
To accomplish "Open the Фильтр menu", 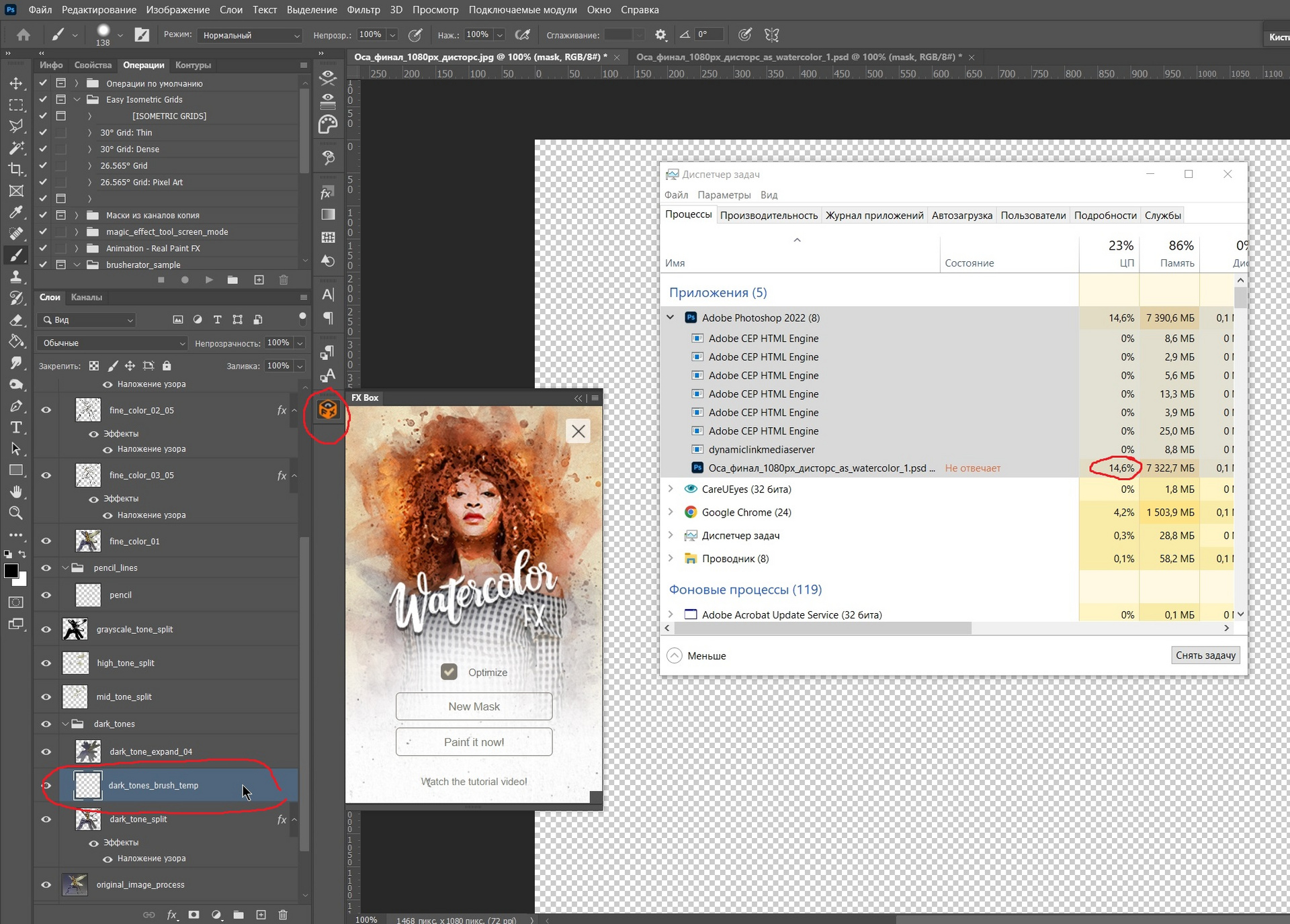I will click(363, 10).
